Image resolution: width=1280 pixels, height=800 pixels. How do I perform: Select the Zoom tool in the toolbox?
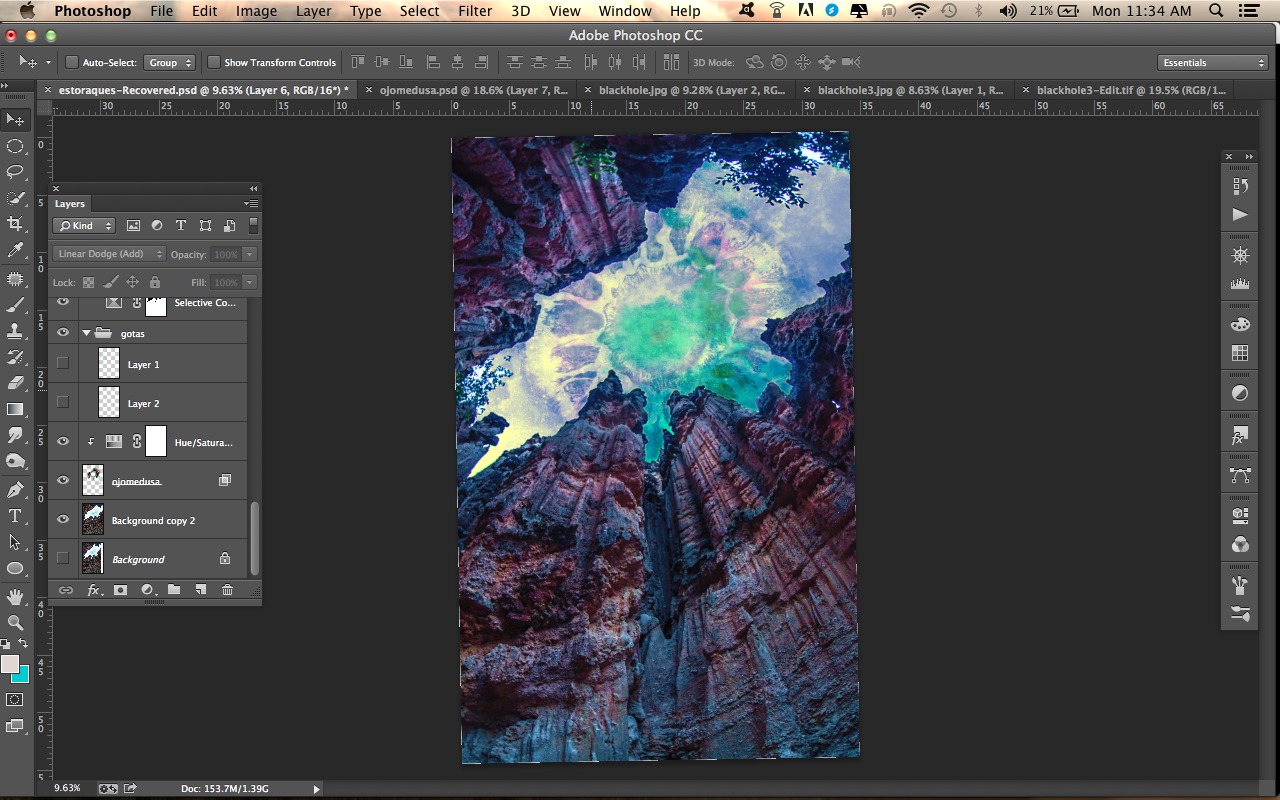click(x=16, y=622)
